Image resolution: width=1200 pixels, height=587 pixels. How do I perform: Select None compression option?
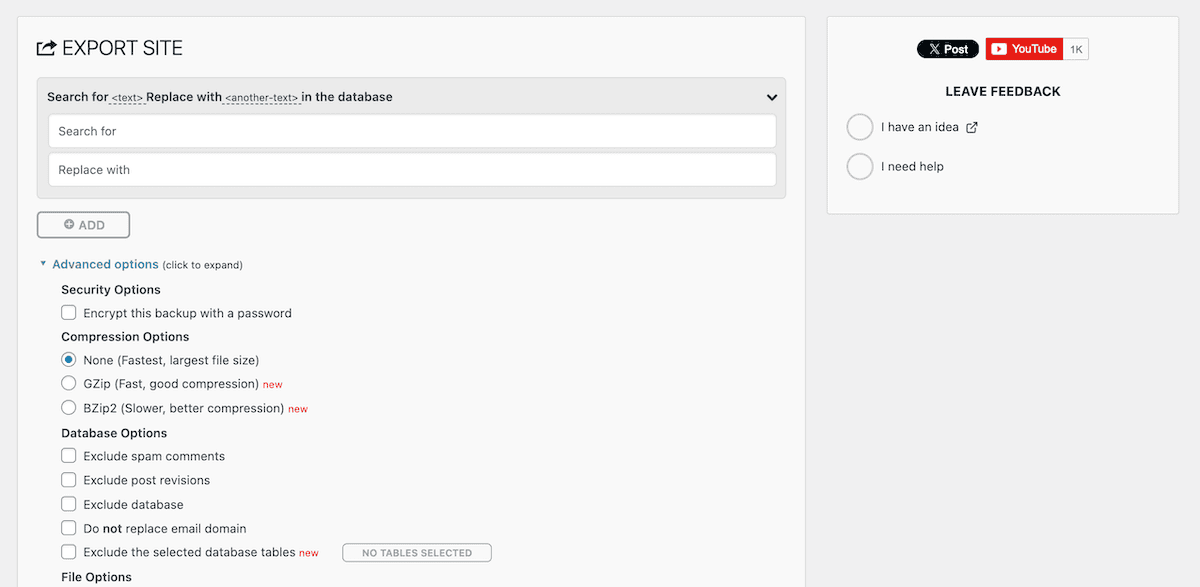coord(69,360)
